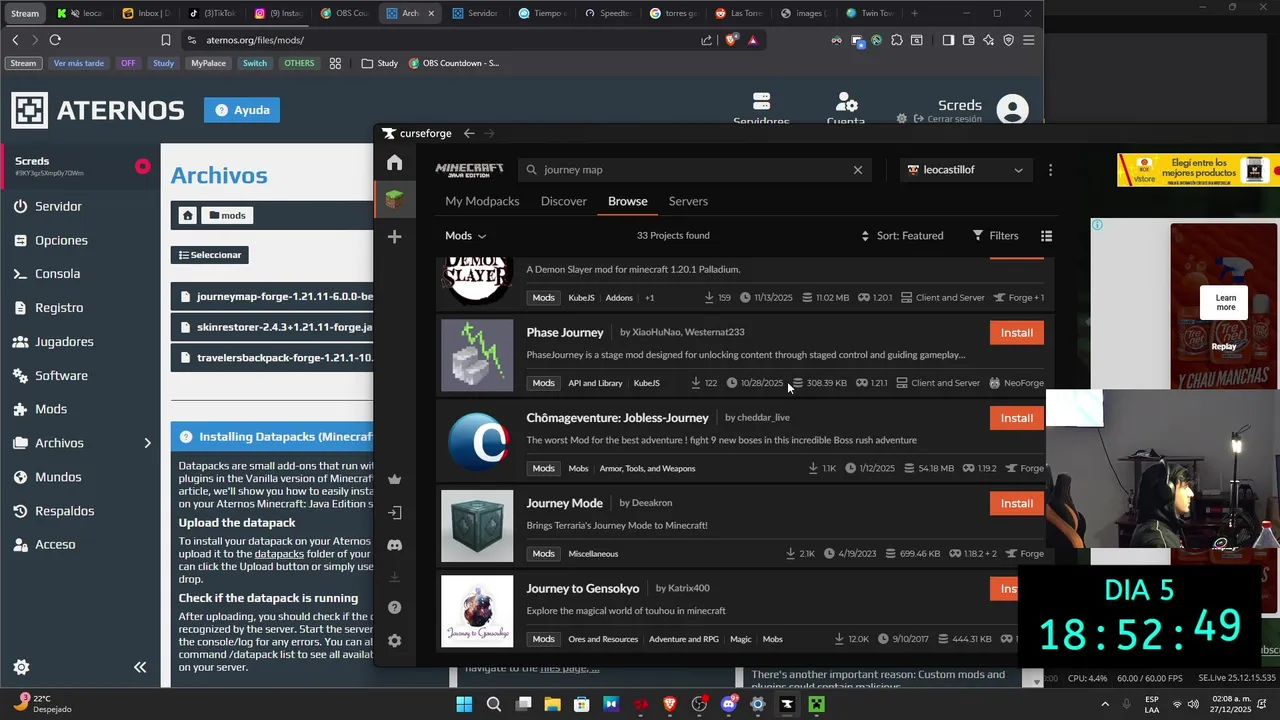Select the Minecraft grass block icon in CurseForge sidebar

395,200
